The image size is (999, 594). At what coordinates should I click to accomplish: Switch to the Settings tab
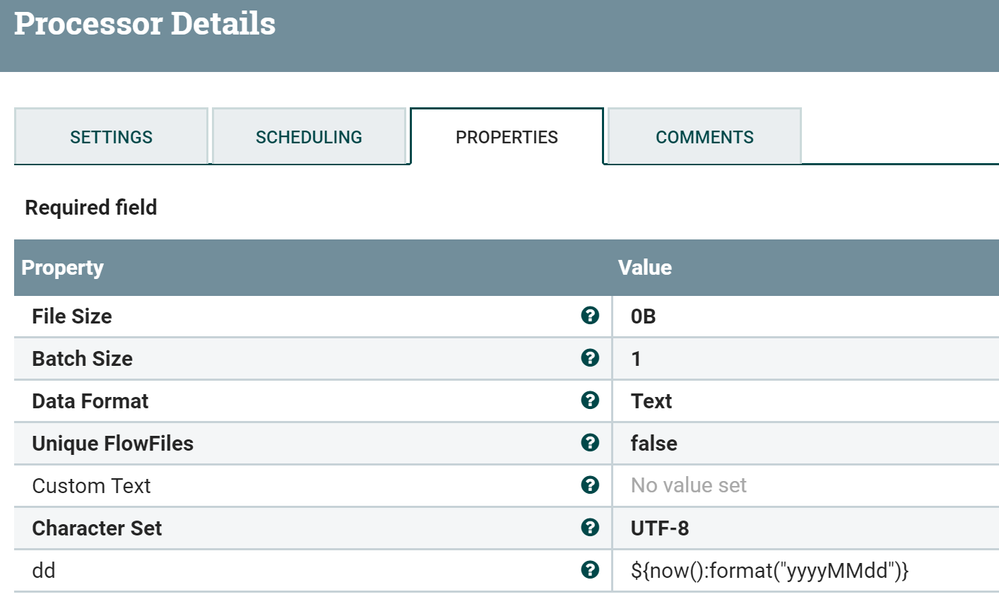[111, 137]
